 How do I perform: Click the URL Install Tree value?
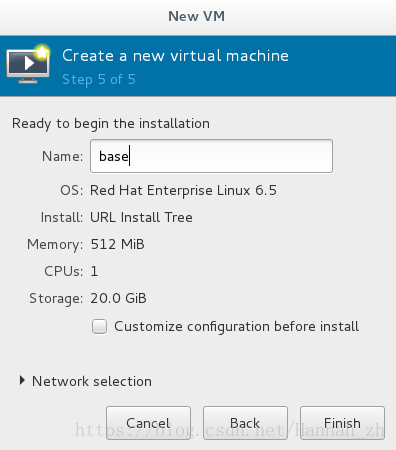point(141,217)
